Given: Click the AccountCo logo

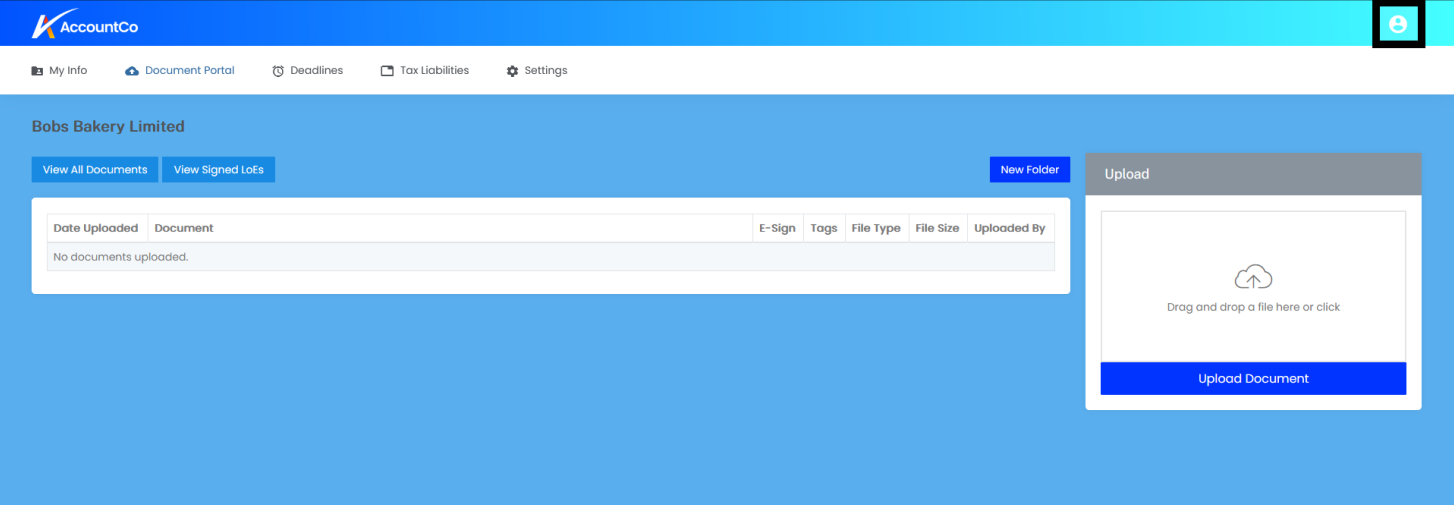Looking at the screenshot, I should point(85,25).
